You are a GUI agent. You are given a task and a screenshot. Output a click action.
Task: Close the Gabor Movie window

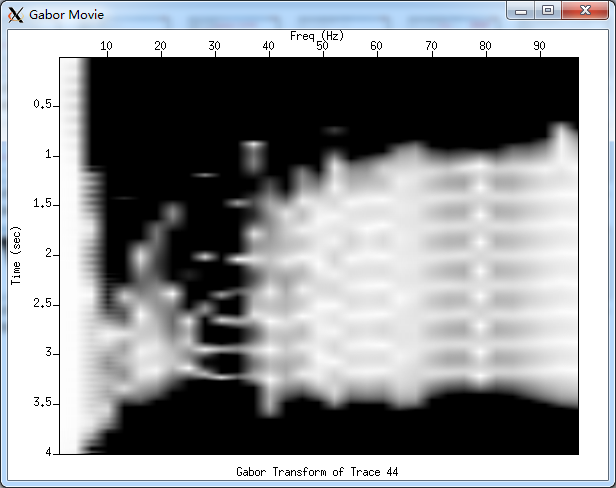click(x=585, y=11)
